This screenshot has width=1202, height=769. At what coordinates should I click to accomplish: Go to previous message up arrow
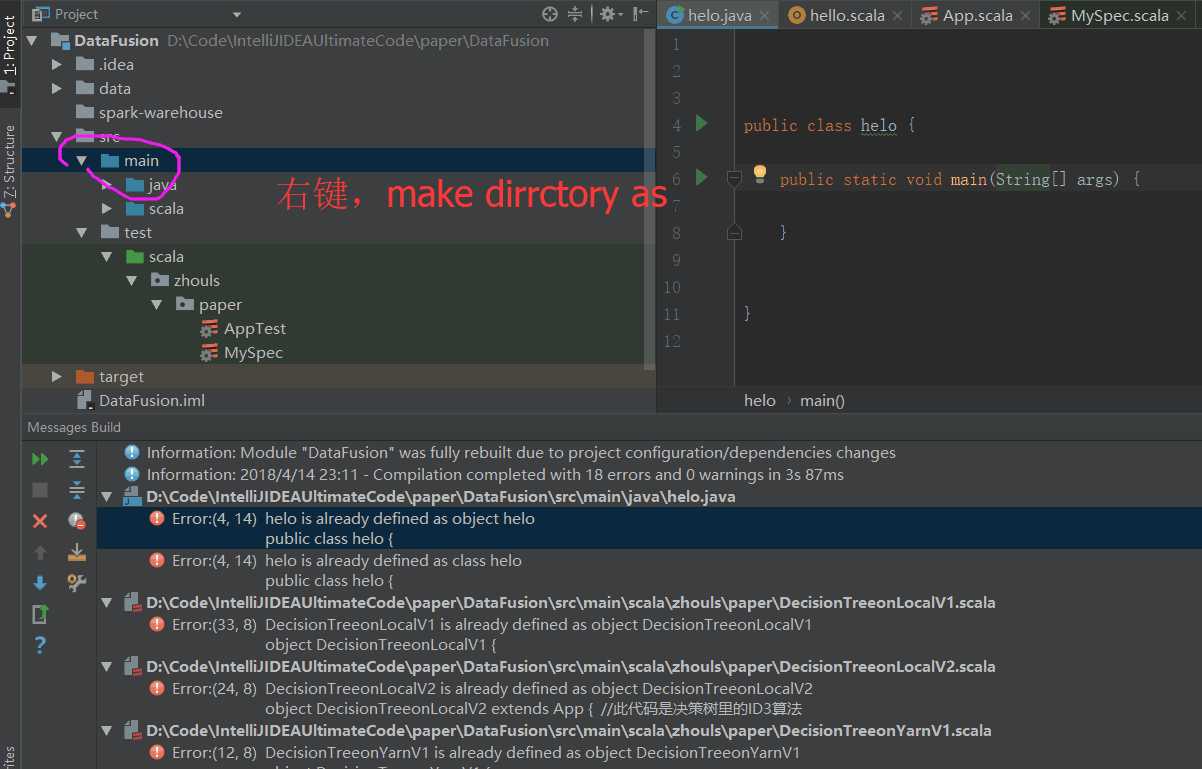coord(40,552)
